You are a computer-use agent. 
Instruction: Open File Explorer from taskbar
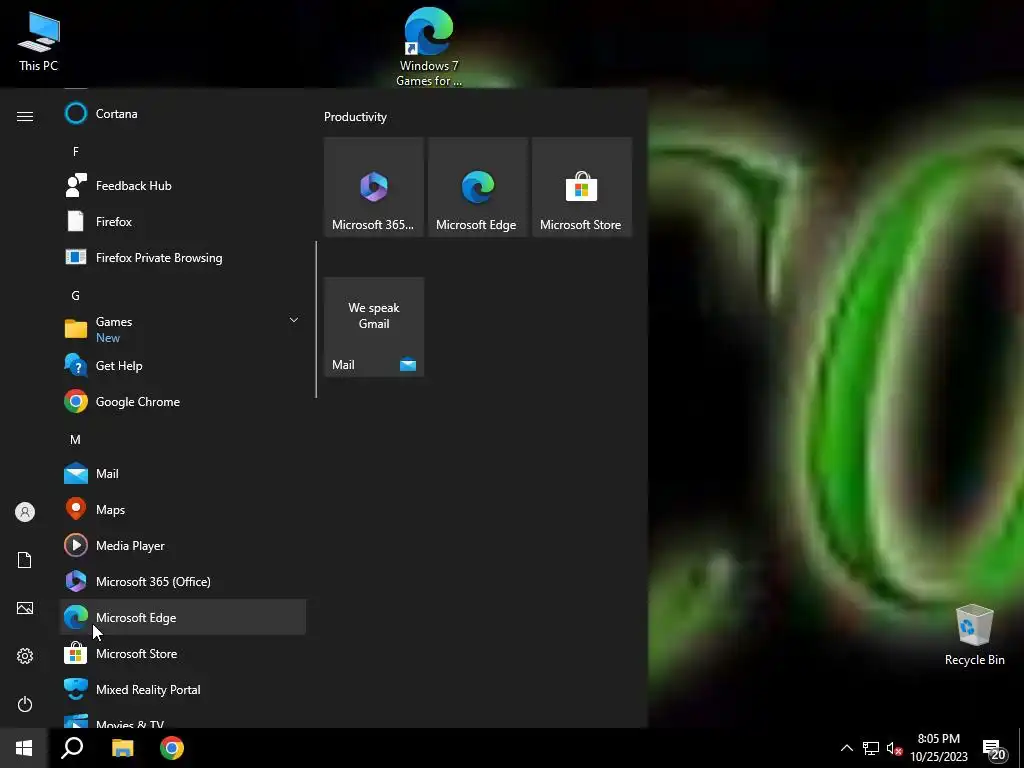pyautogui.click(x=122, y=748)
